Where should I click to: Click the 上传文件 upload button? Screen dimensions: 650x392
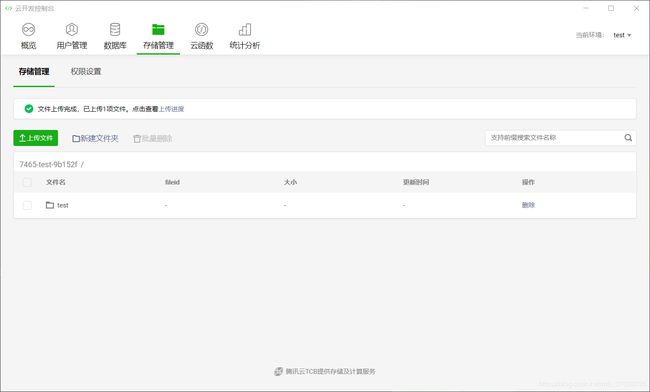(x=36, y=138)
